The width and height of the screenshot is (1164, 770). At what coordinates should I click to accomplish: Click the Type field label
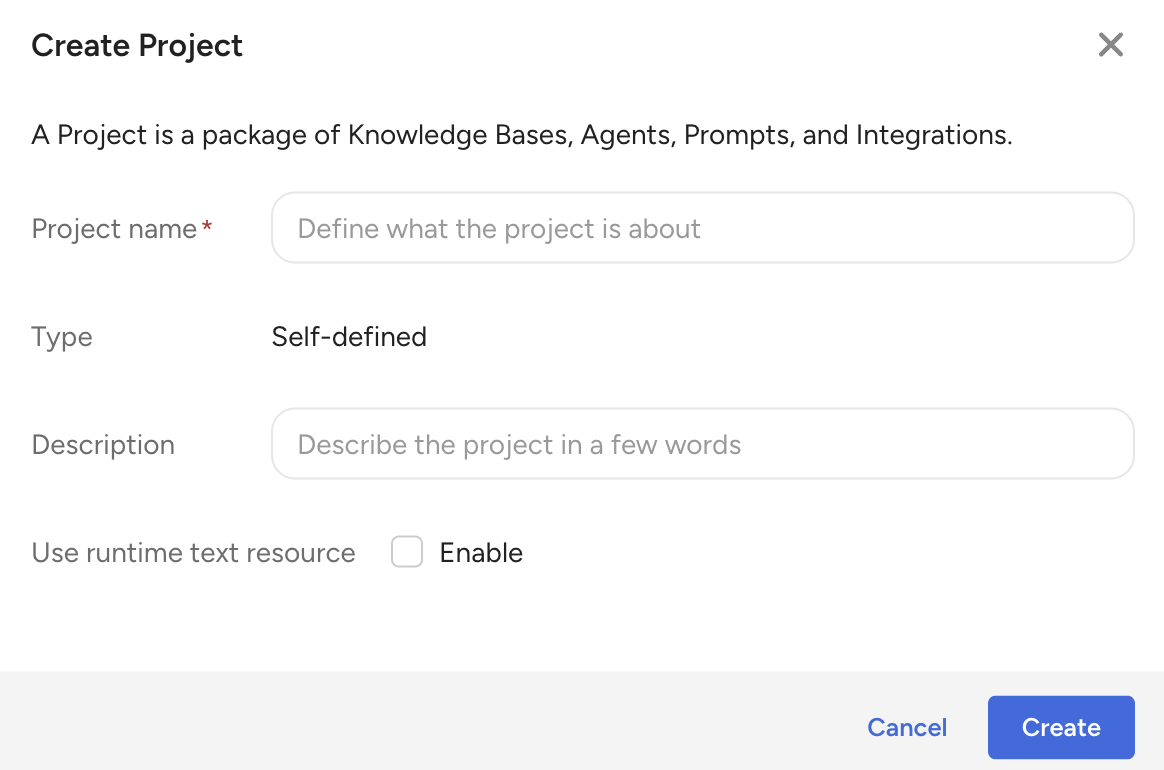point(62,337)
